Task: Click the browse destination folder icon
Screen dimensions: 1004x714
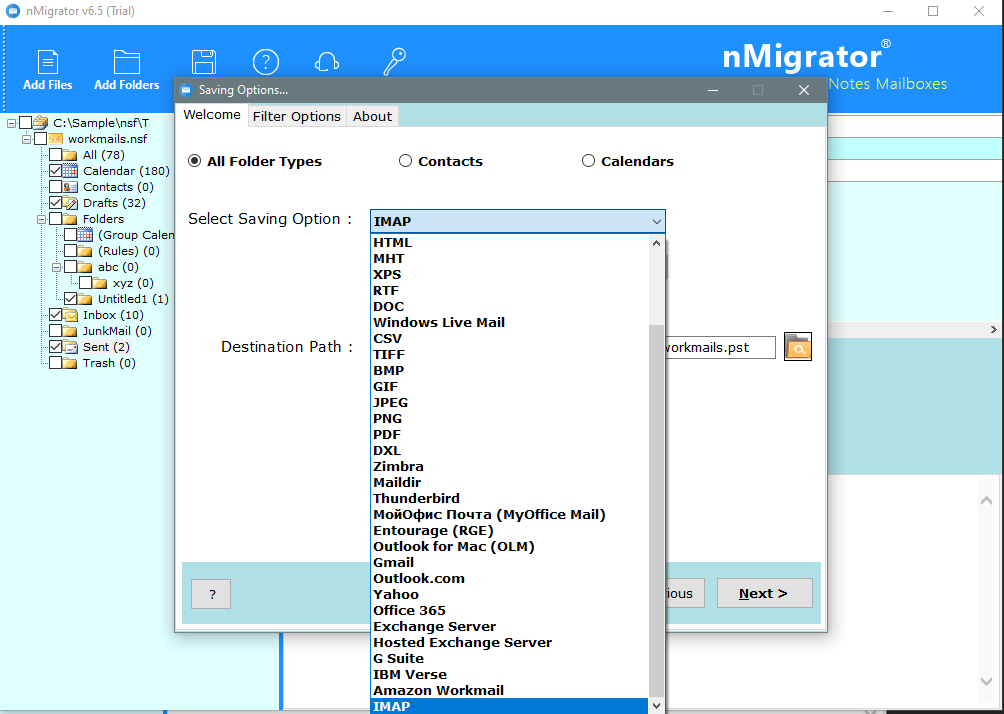Action: pyautogui.click(x=798, y=346)
